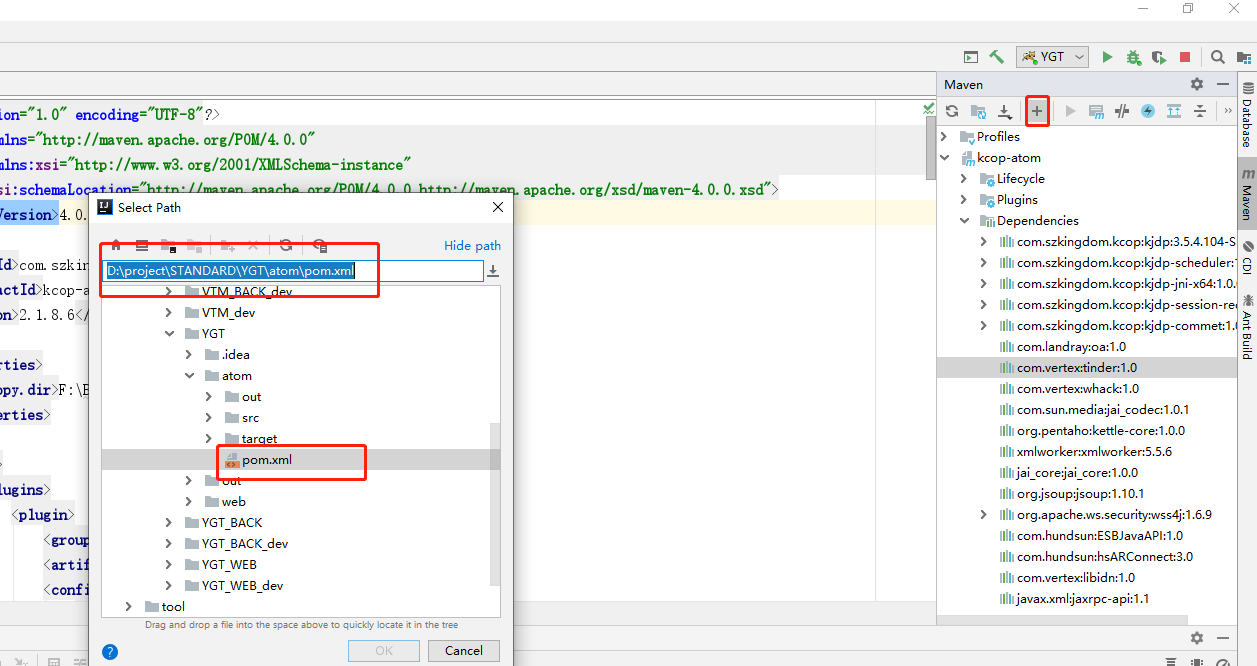Viewport: 1257px width, 666px height.
Task: Click Select Path dialog tree scrollbar
Action: pyautogui.click(x=494, y=504)
